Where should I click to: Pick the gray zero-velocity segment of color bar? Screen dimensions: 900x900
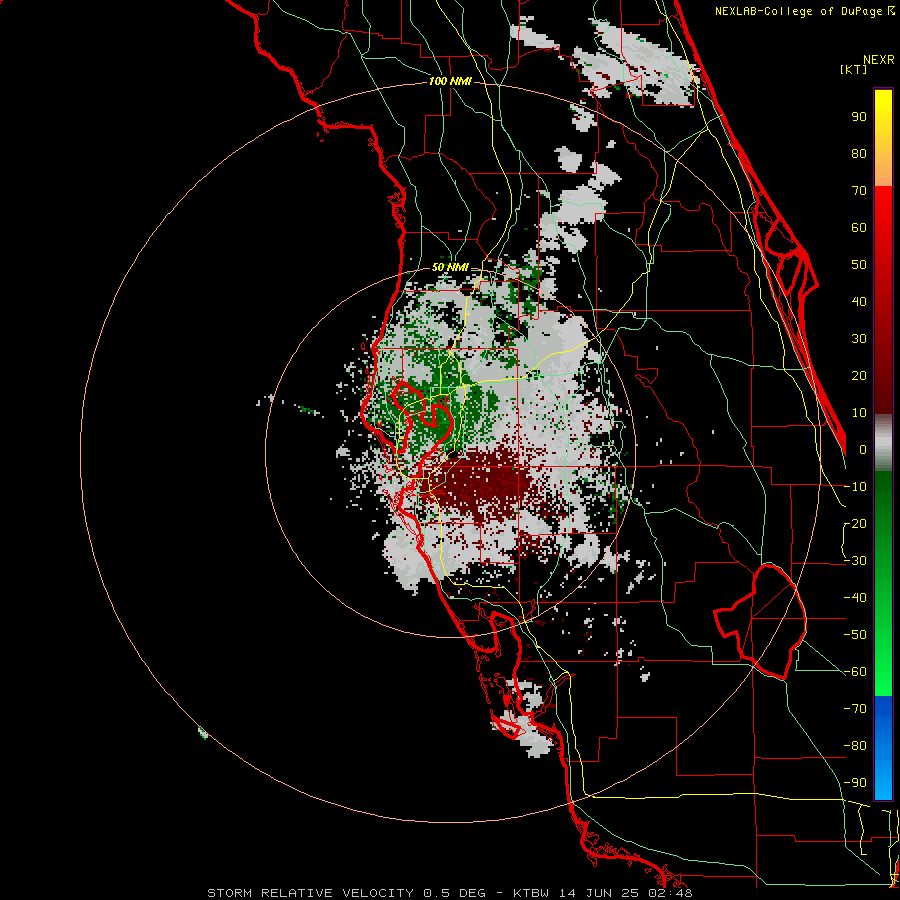(x=883, y=443)
